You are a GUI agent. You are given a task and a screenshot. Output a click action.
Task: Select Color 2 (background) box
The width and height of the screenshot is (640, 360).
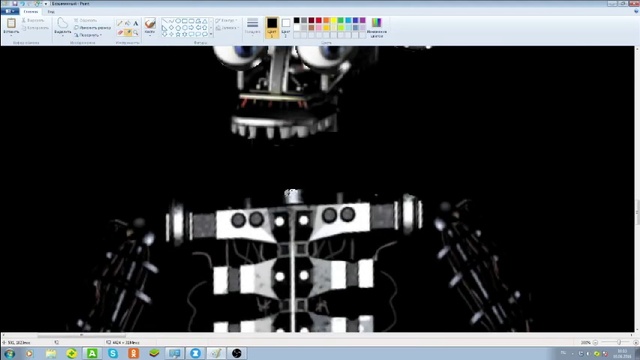pos(286,27)
